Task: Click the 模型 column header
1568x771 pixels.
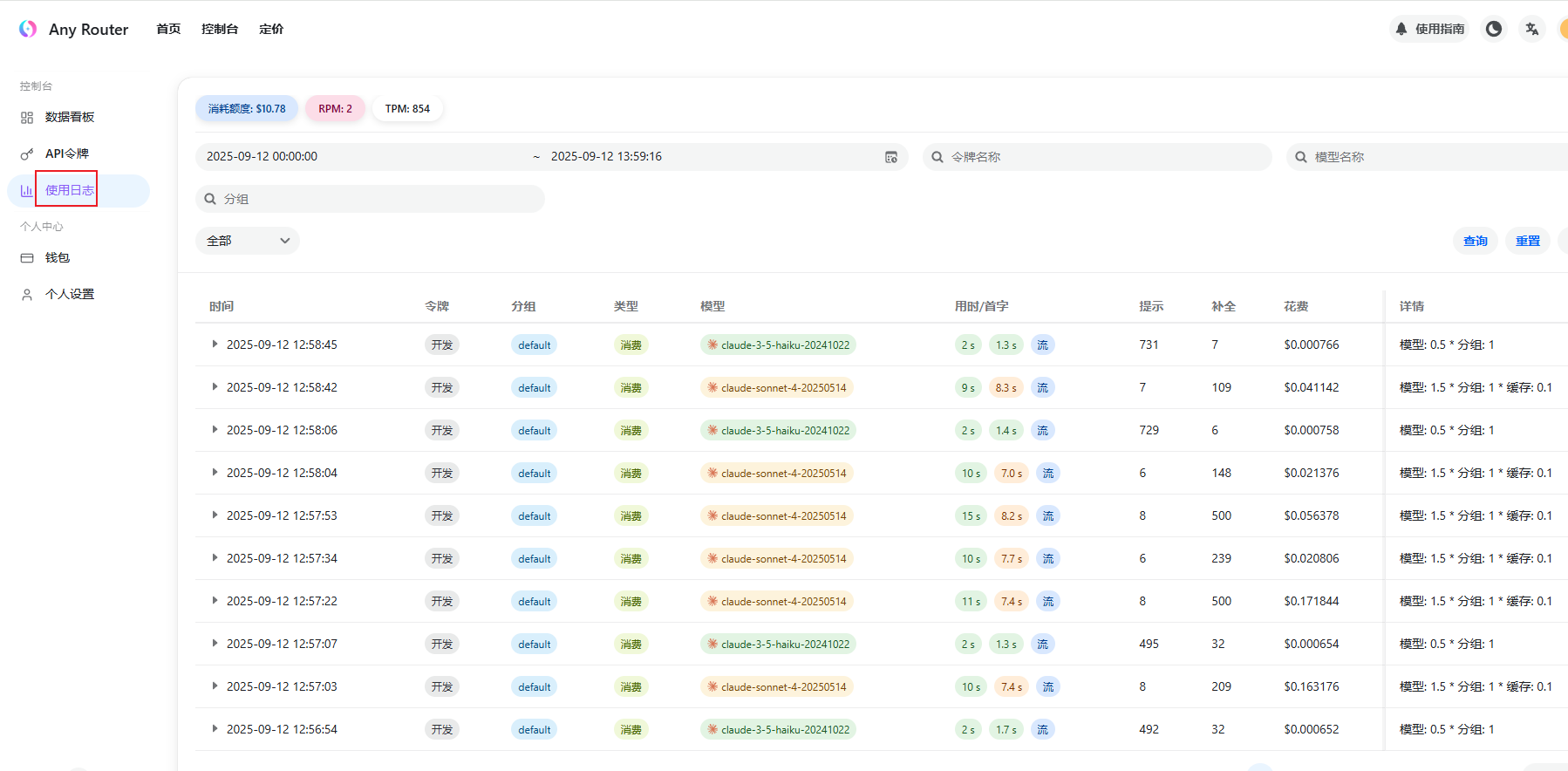Action: click(712, 306)
